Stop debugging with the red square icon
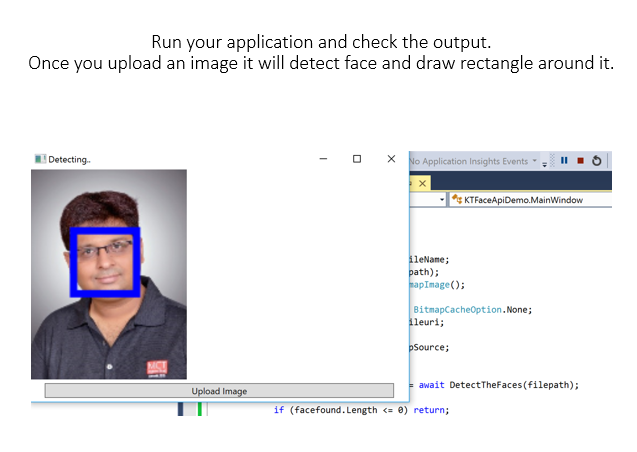This screenshot has width=637, height=452. coord(580,160)
